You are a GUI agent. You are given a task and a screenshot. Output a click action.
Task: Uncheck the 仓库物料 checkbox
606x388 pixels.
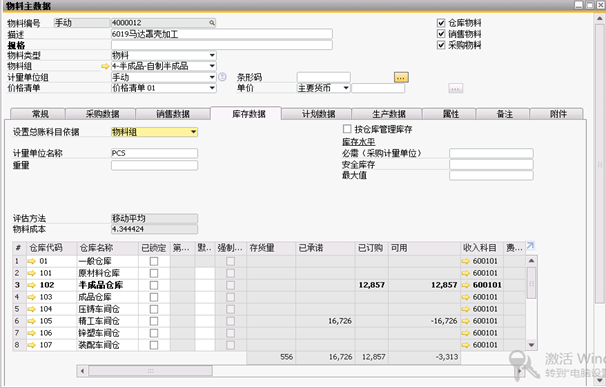click(x=441, y=23)
